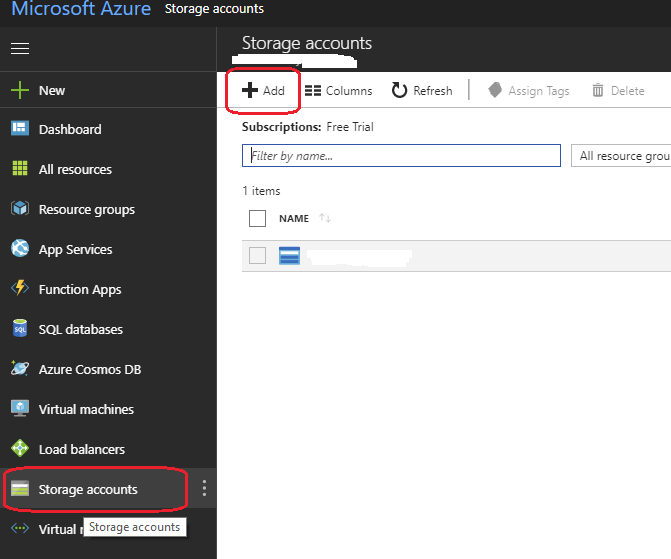Open the hamburger menu icon
This screenshot has width=671, height=559.
20,48
